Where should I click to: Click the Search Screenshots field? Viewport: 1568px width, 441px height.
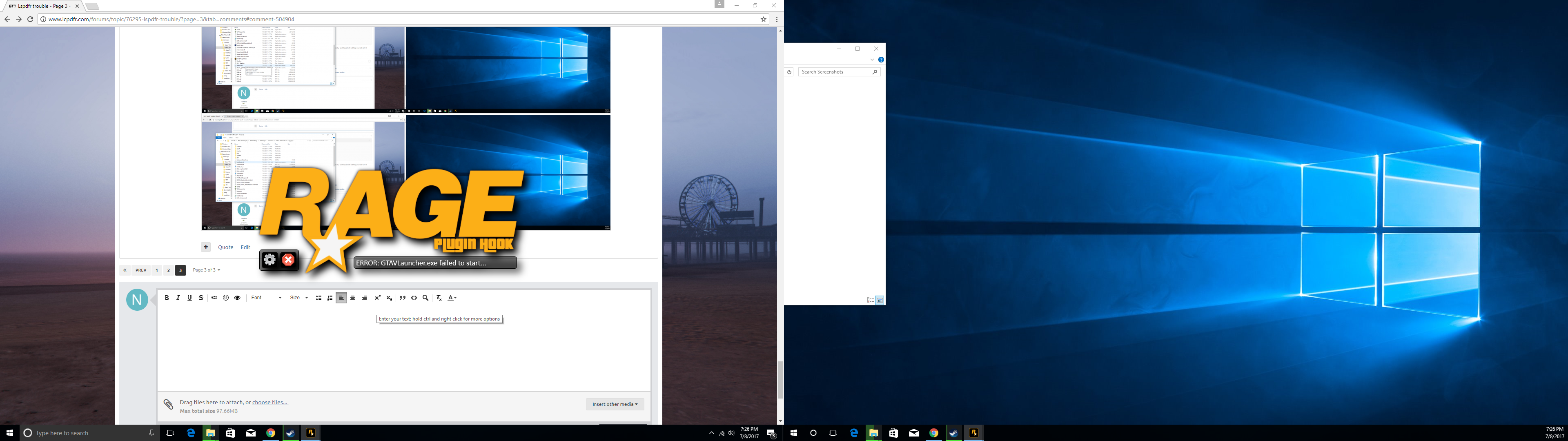coord(835,72)
